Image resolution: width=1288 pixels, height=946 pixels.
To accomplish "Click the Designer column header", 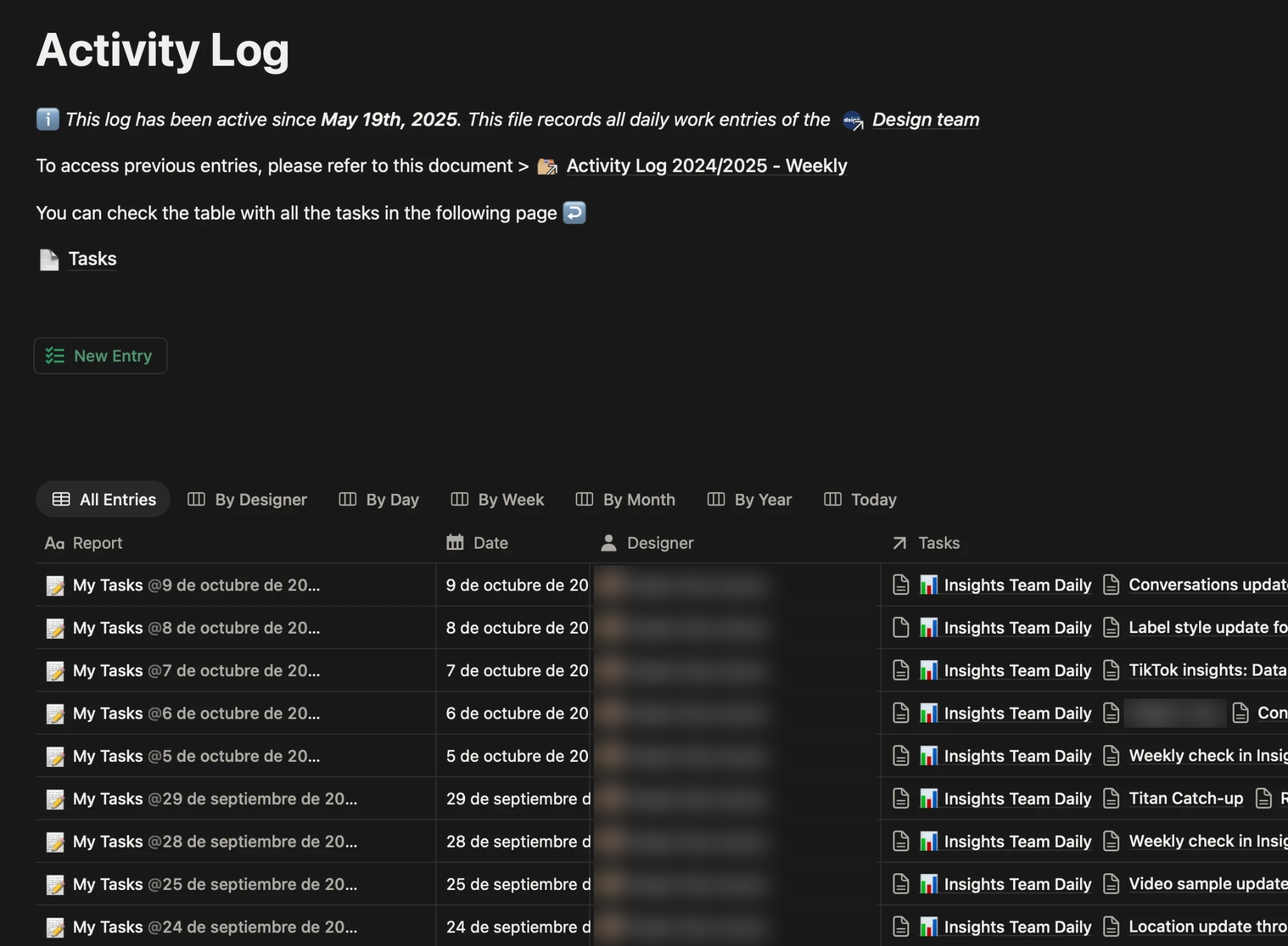I will tap(647, 543).
